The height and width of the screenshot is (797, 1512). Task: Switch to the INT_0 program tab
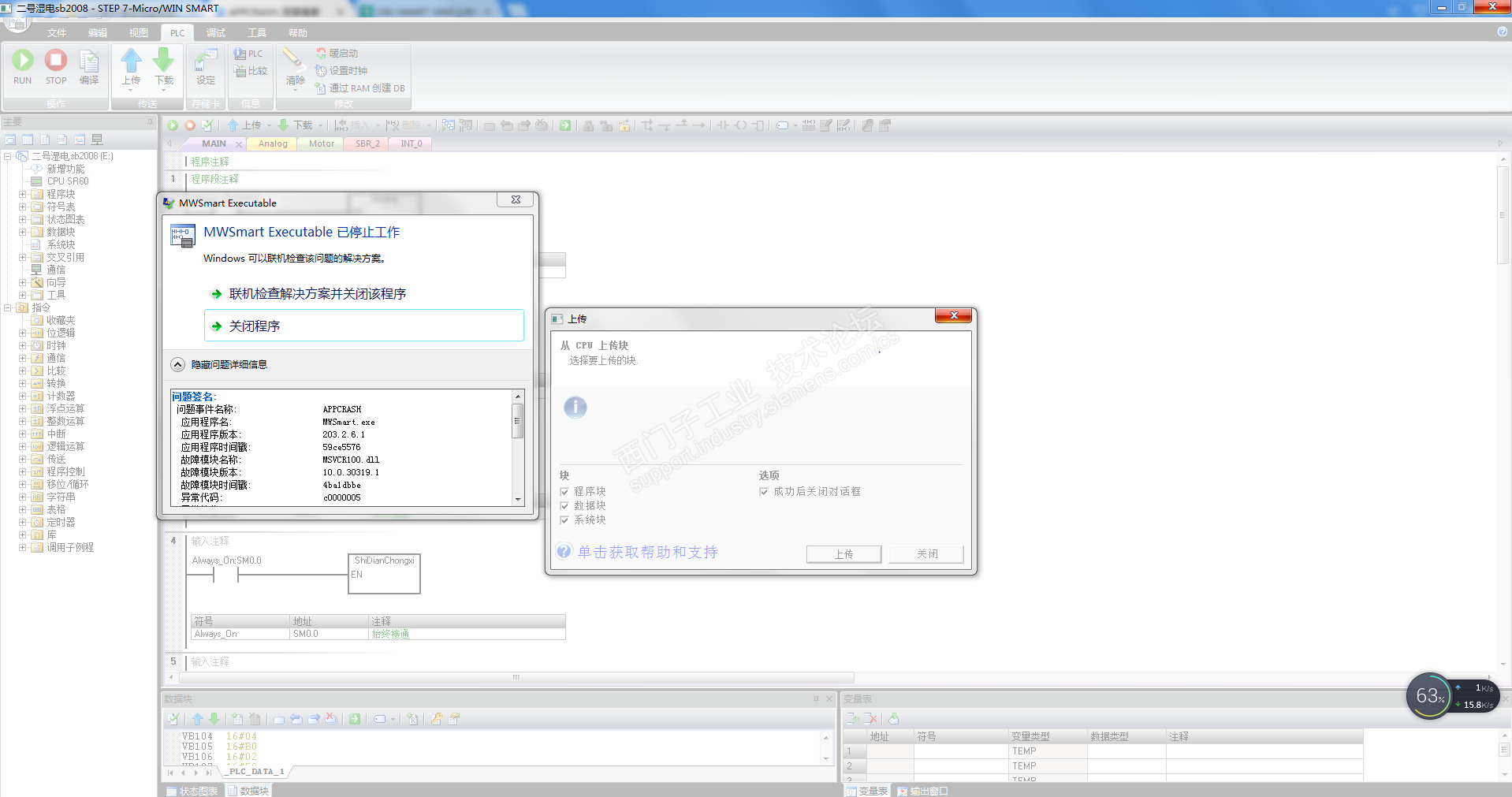pyautogui.click(x=412, y=143)
